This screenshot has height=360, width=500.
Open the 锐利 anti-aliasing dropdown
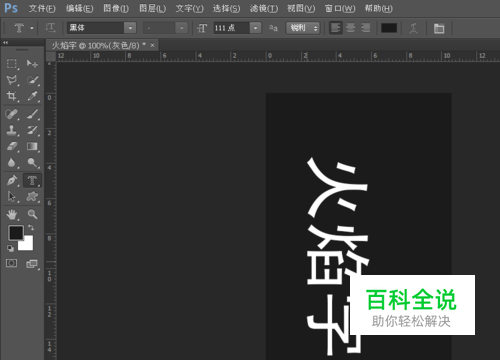point(303,28)
